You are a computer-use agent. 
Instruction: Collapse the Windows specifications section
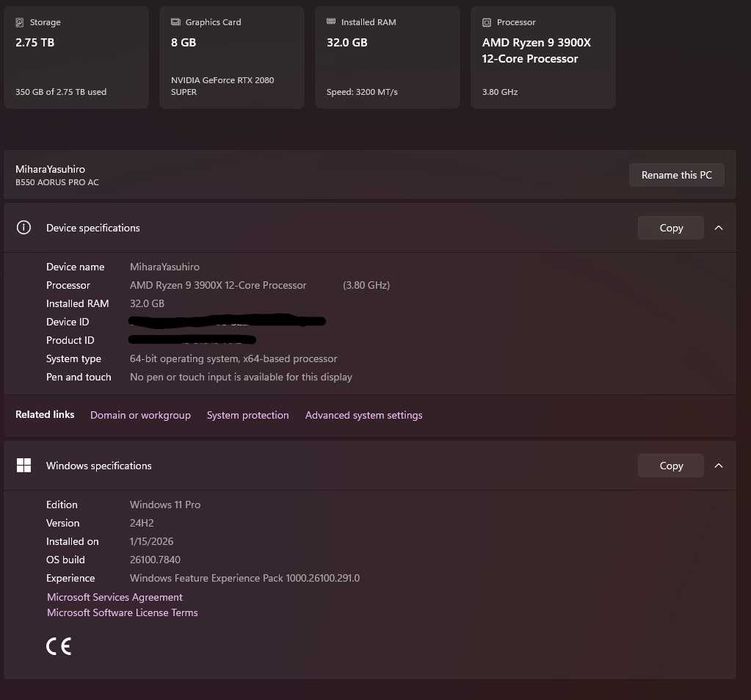[718, 465]
